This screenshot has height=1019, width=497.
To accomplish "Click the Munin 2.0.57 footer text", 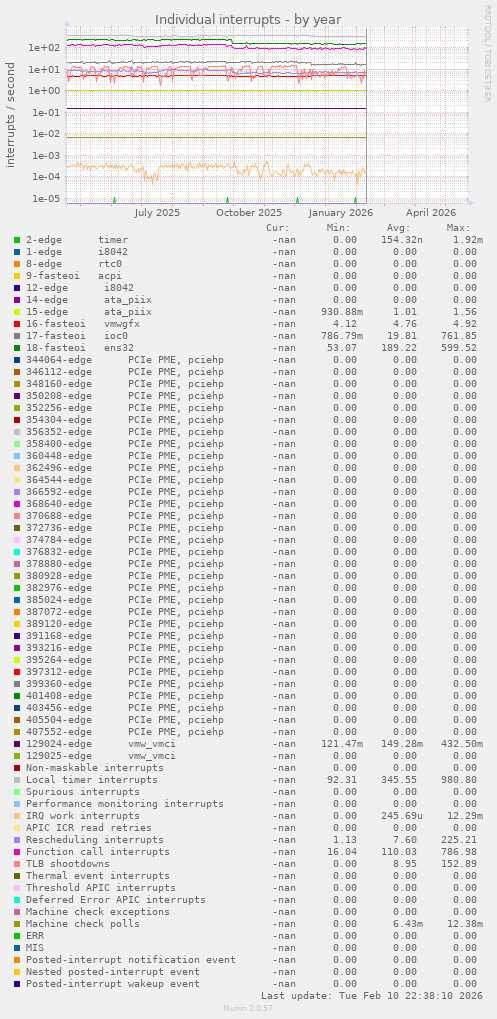I will pos(248,1008).
